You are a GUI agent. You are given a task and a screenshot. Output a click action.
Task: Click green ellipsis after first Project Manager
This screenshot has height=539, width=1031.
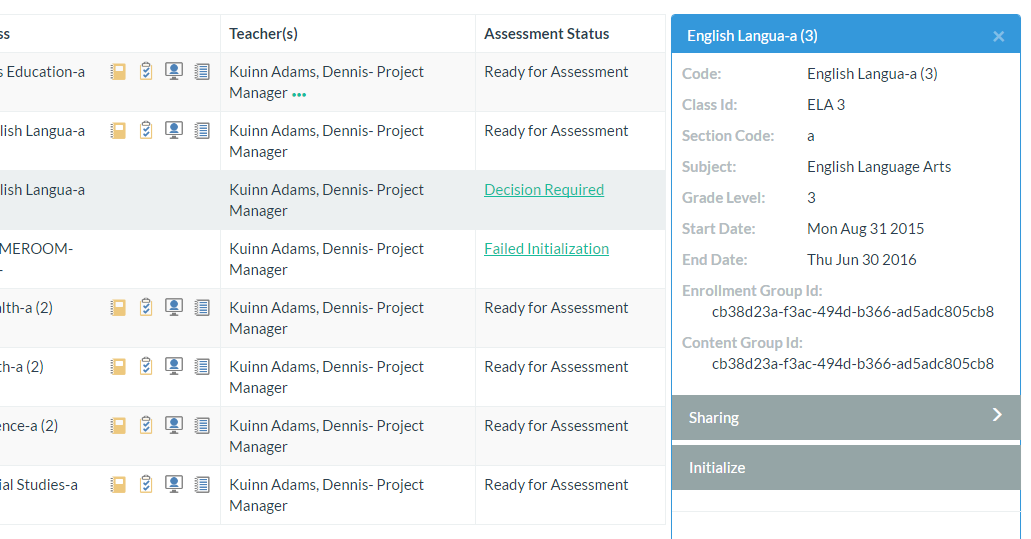[299, 95]
